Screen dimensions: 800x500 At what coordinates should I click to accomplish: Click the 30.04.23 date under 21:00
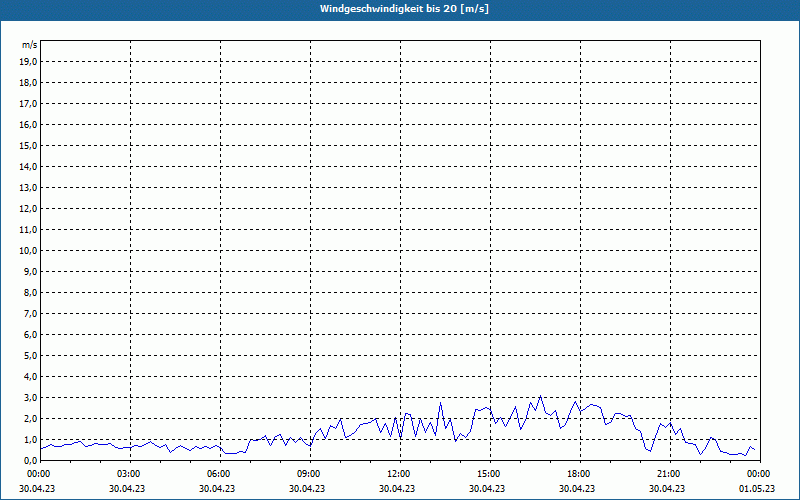[667, 488]
